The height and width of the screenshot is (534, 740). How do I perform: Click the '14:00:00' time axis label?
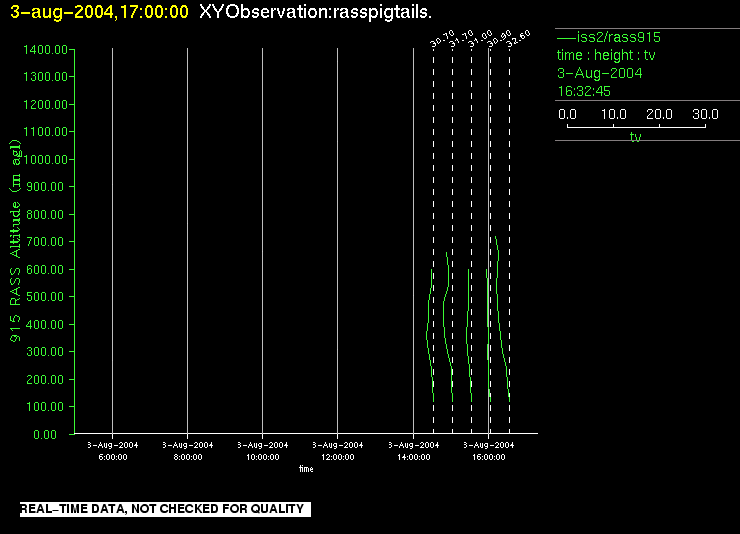413,457
